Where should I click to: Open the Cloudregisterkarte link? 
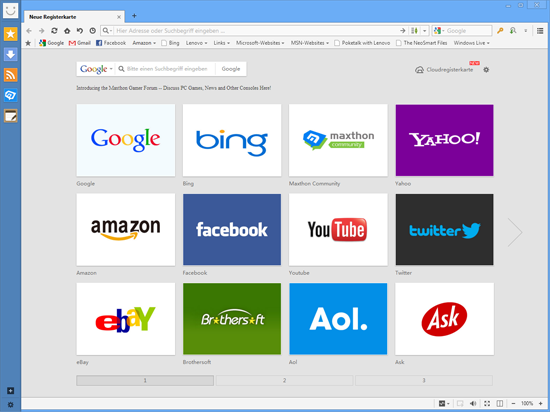pos(444,70)
